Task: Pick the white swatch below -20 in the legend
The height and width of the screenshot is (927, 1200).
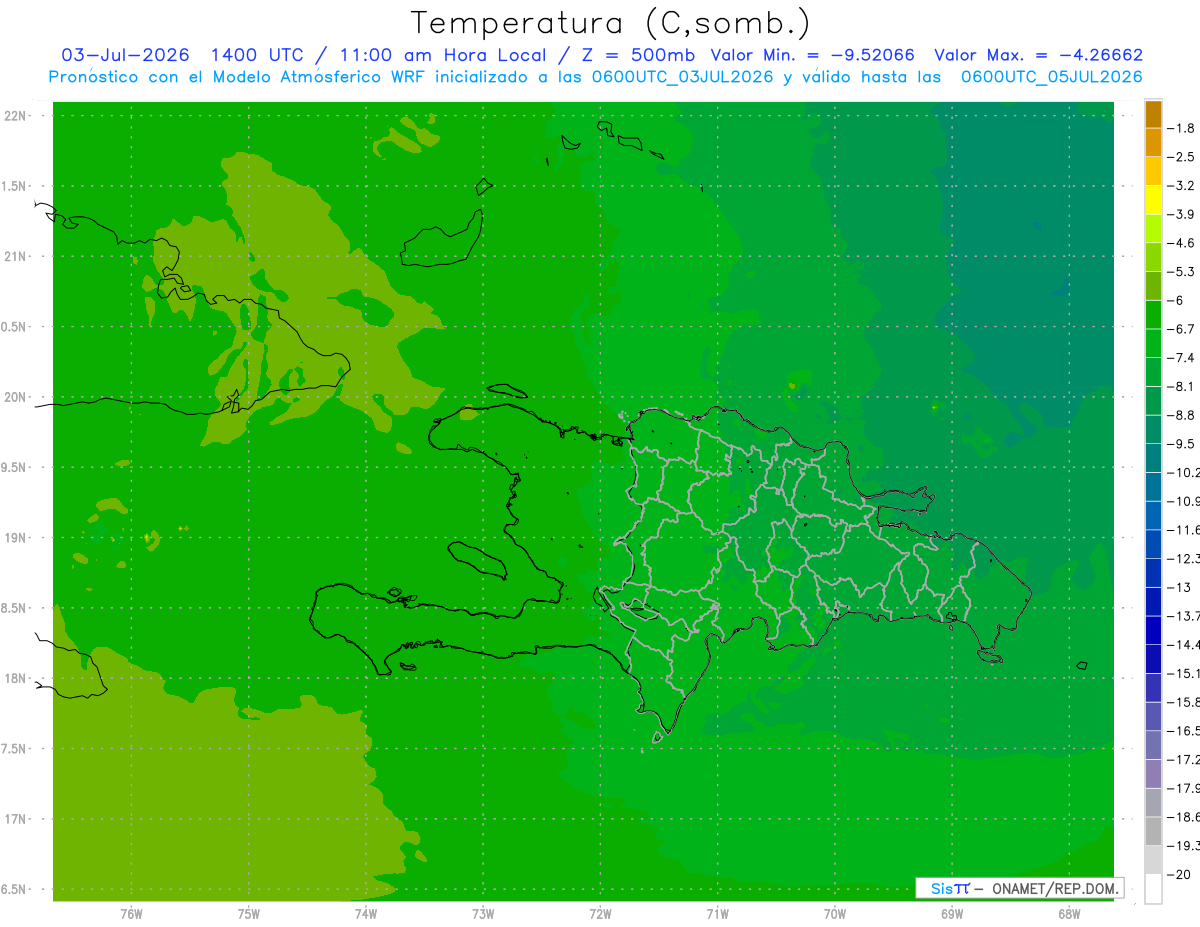Action: tap(1153, 888)
